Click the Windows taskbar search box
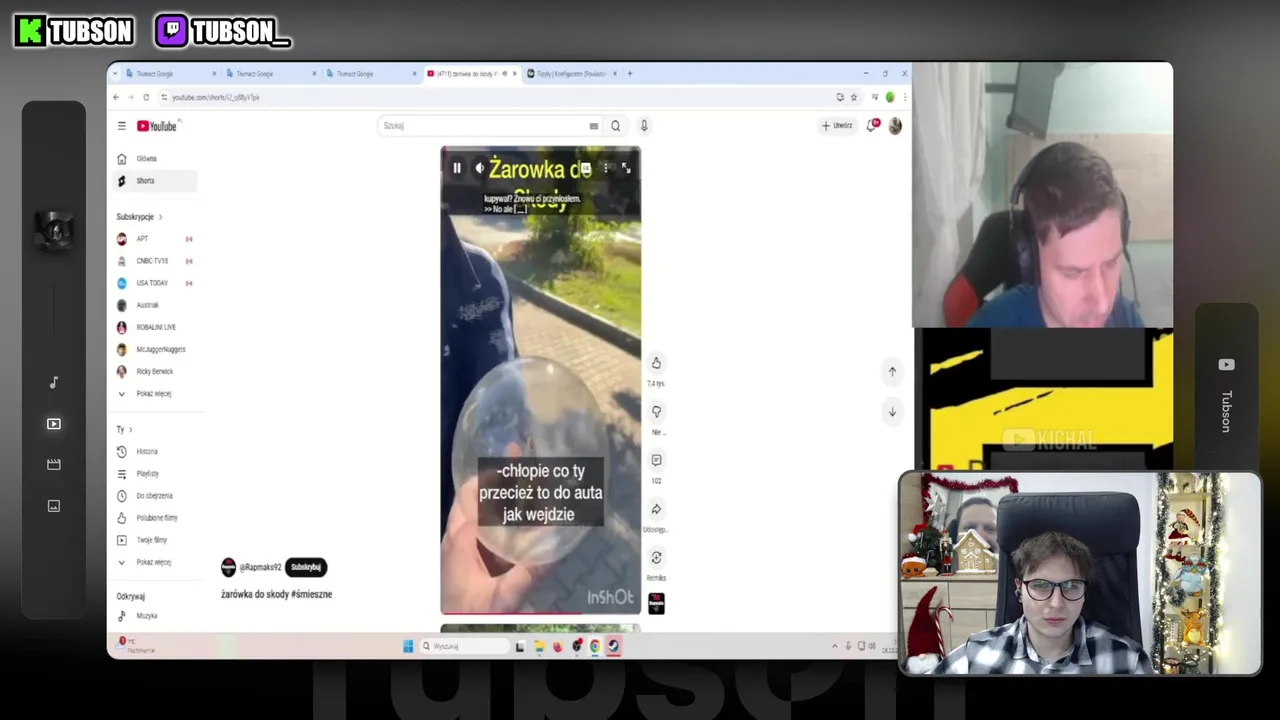 coord(464,646)
